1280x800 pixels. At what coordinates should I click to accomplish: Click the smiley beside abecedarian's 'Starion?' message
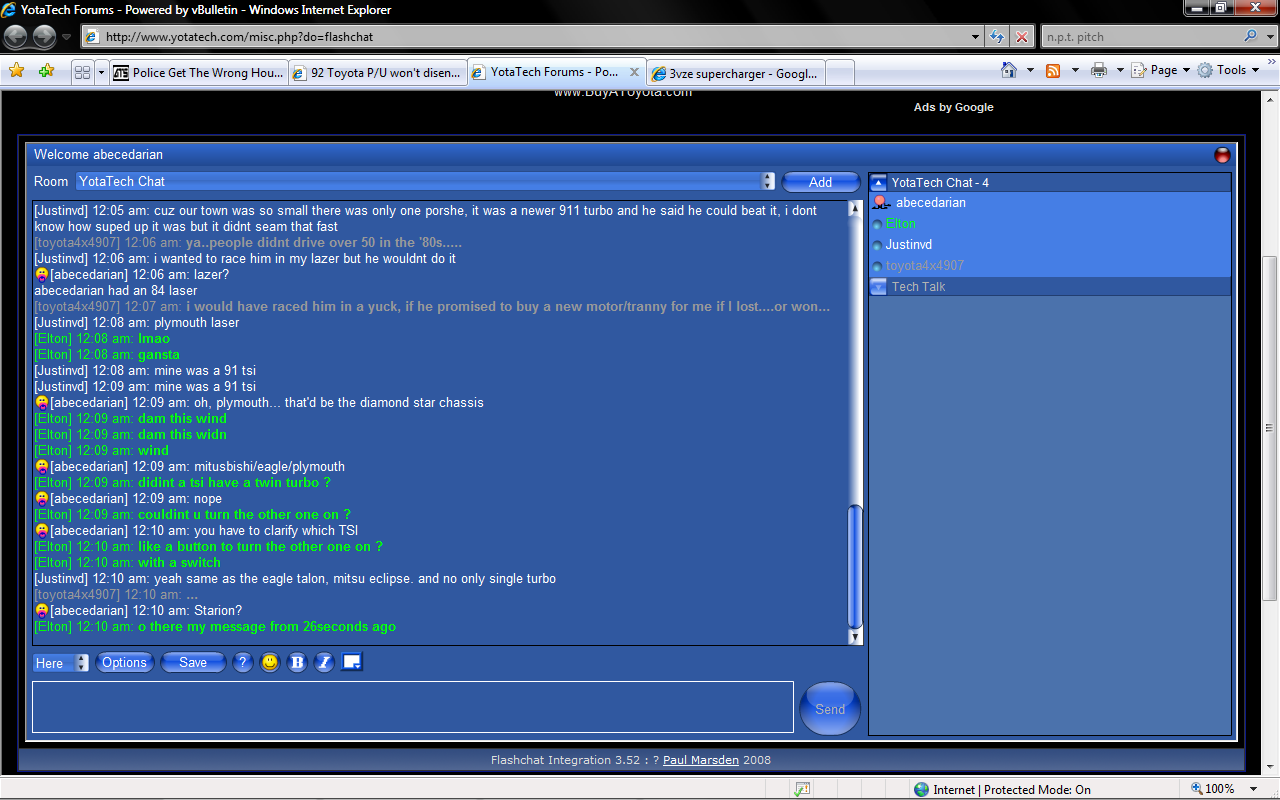(42, 610)
